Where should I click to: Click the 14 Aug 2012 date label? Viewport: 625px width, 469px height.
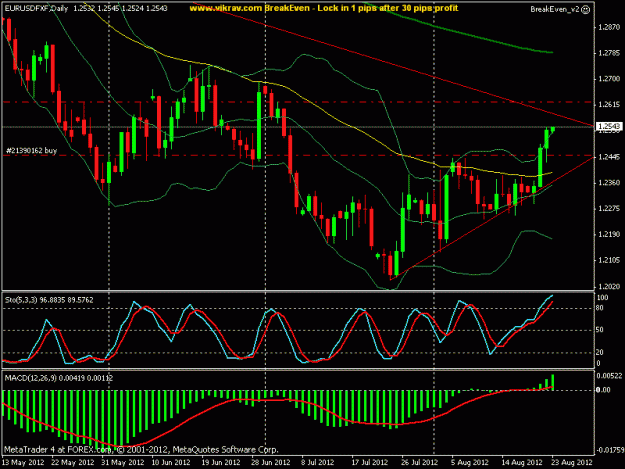coord(521,463)
